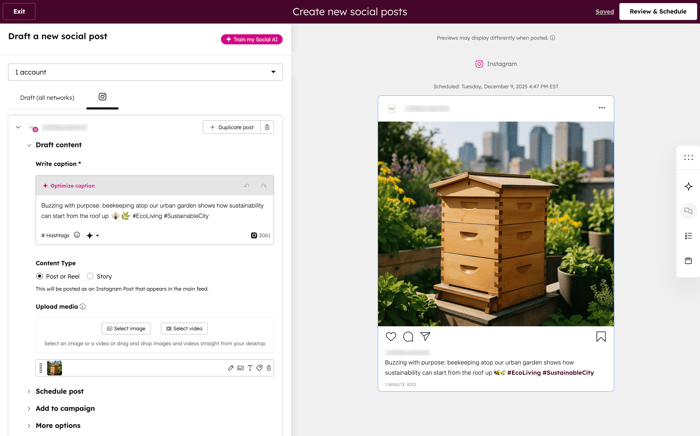700x436 pixels.
Task: Click the text T icon on media row
Action: (x=250, y=368)
